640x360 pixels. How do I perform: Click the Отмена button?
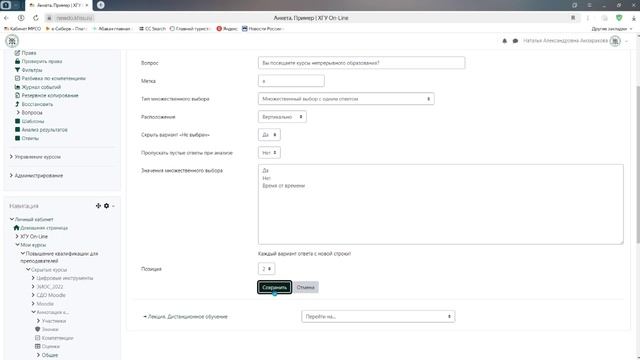[x=306, y=287]
